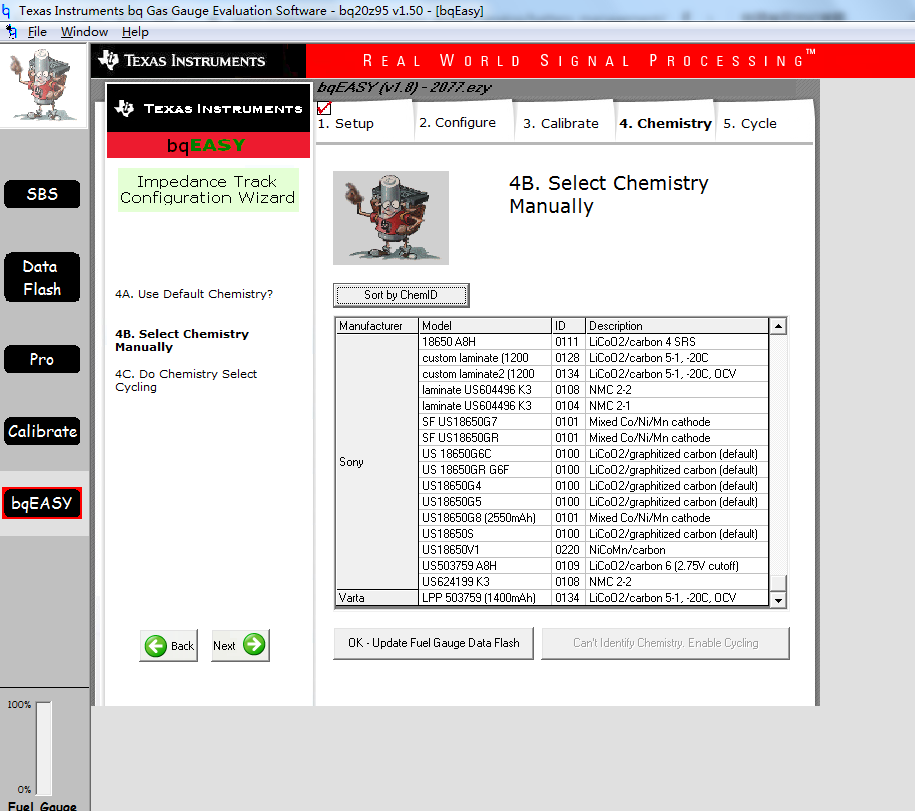The width and height of the screenshot is (915, 811).
Task: Click the Fuel Gauge level bar
Action: (x=44, y=748)
